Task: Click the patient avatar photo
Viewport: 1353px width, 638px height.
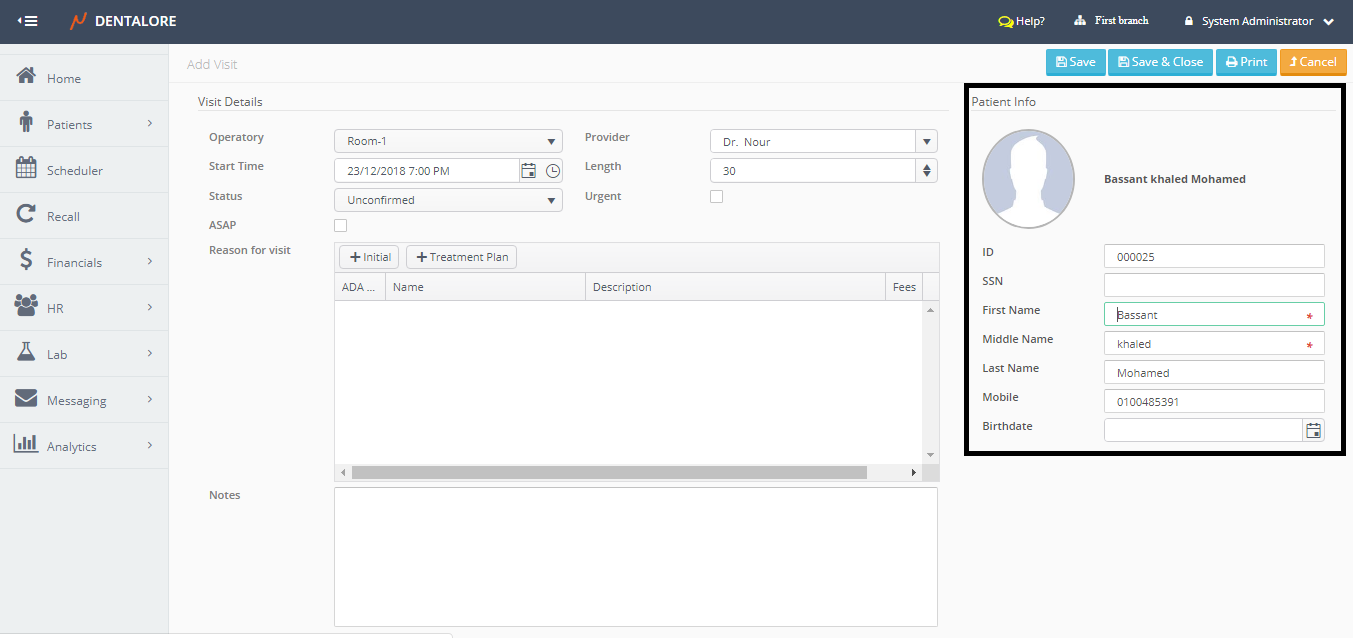Action: click(1028, 179)
